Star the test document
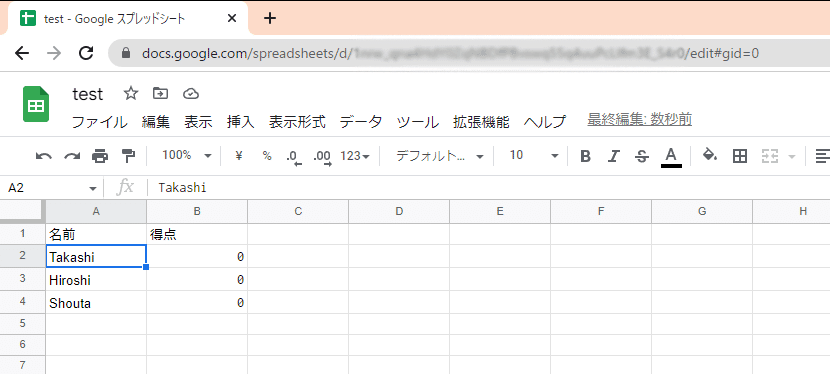 (131, 94)
